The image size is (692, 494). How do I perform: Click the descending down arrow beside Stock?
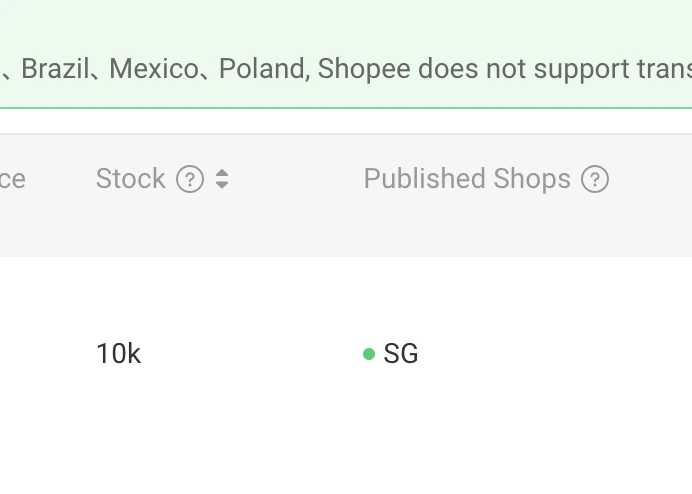tap(222, 185)
